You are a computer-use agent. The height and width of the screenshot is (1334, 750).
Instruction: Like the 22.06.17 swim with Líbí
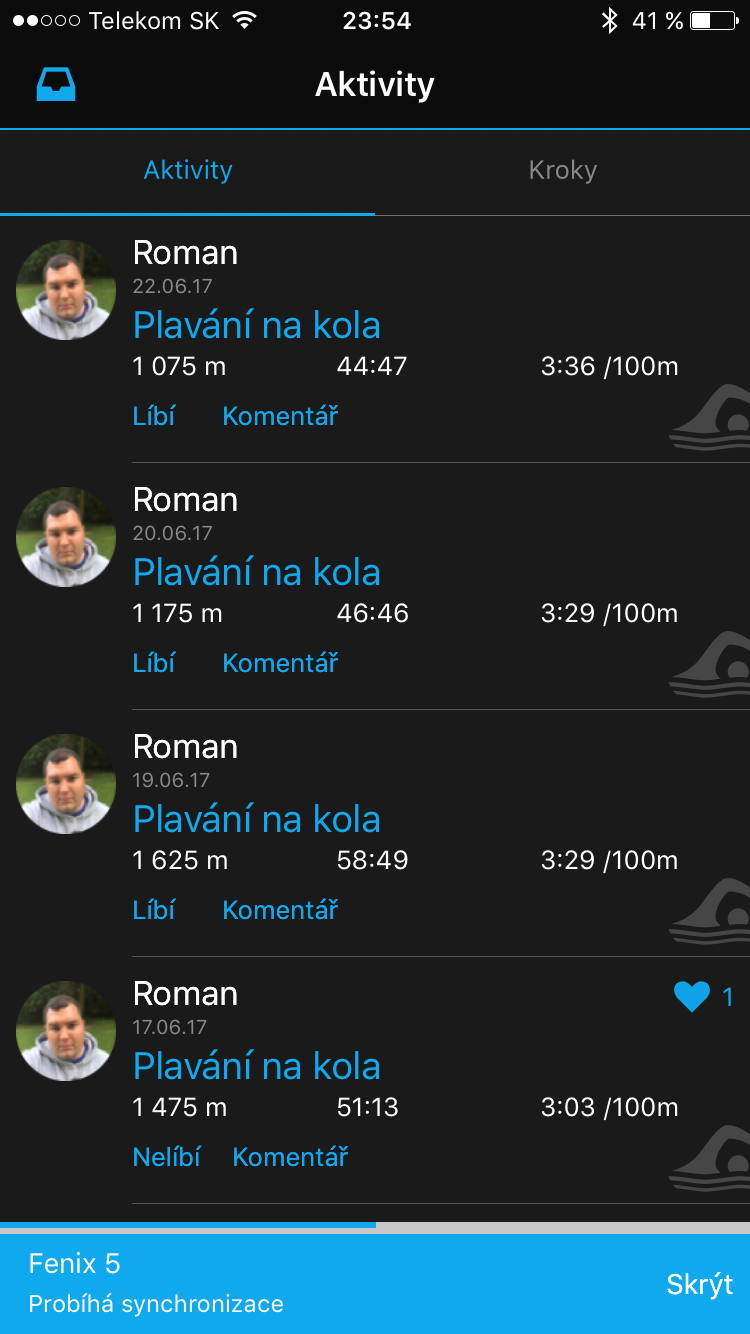click(154, 416)
